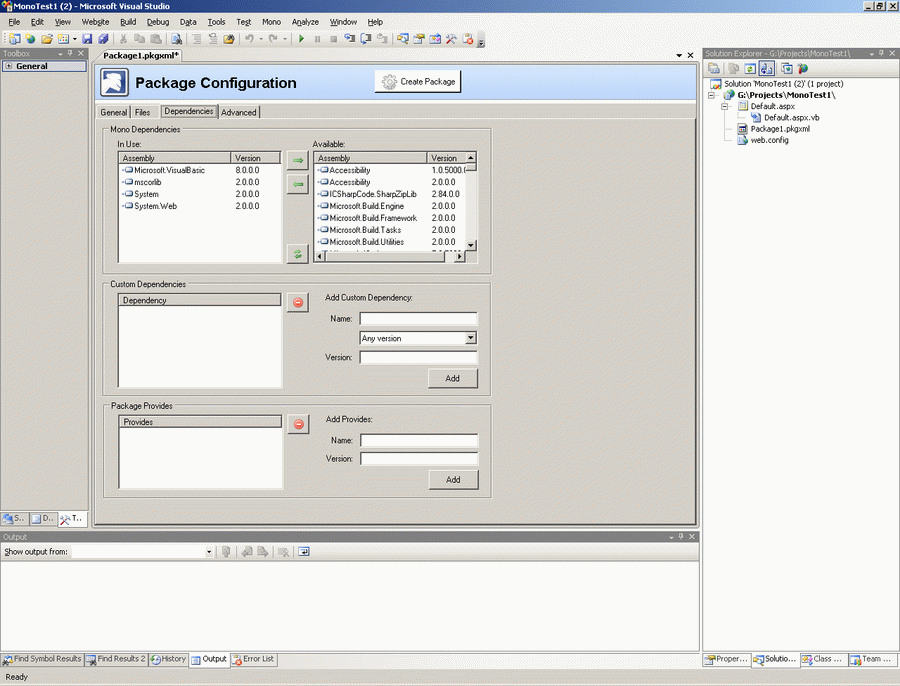
Task: Select System.Web in the In Use list
Action: point(155,206)
